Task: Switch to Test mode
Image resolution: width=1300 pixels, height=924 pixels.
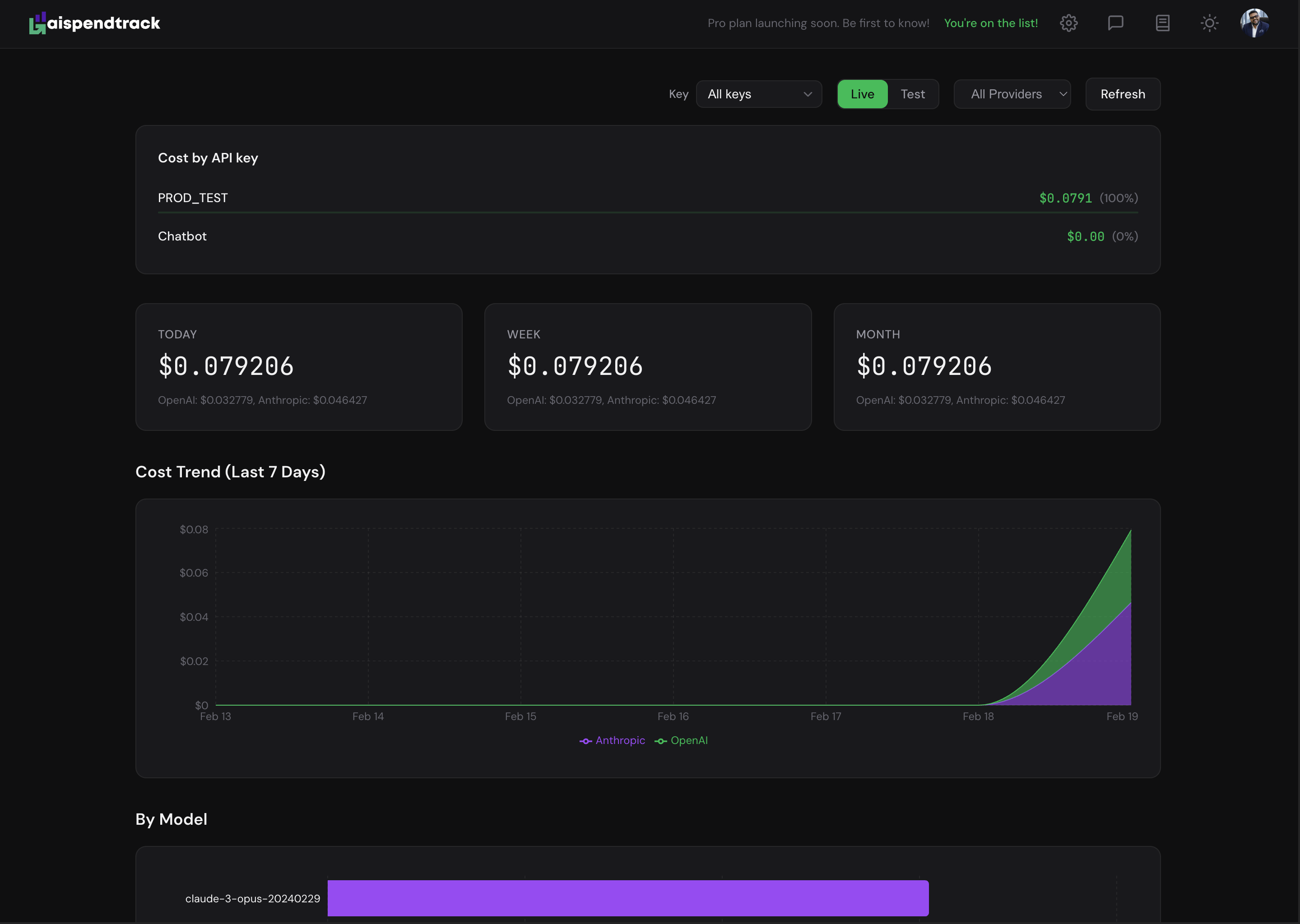Action: [912, 94]
